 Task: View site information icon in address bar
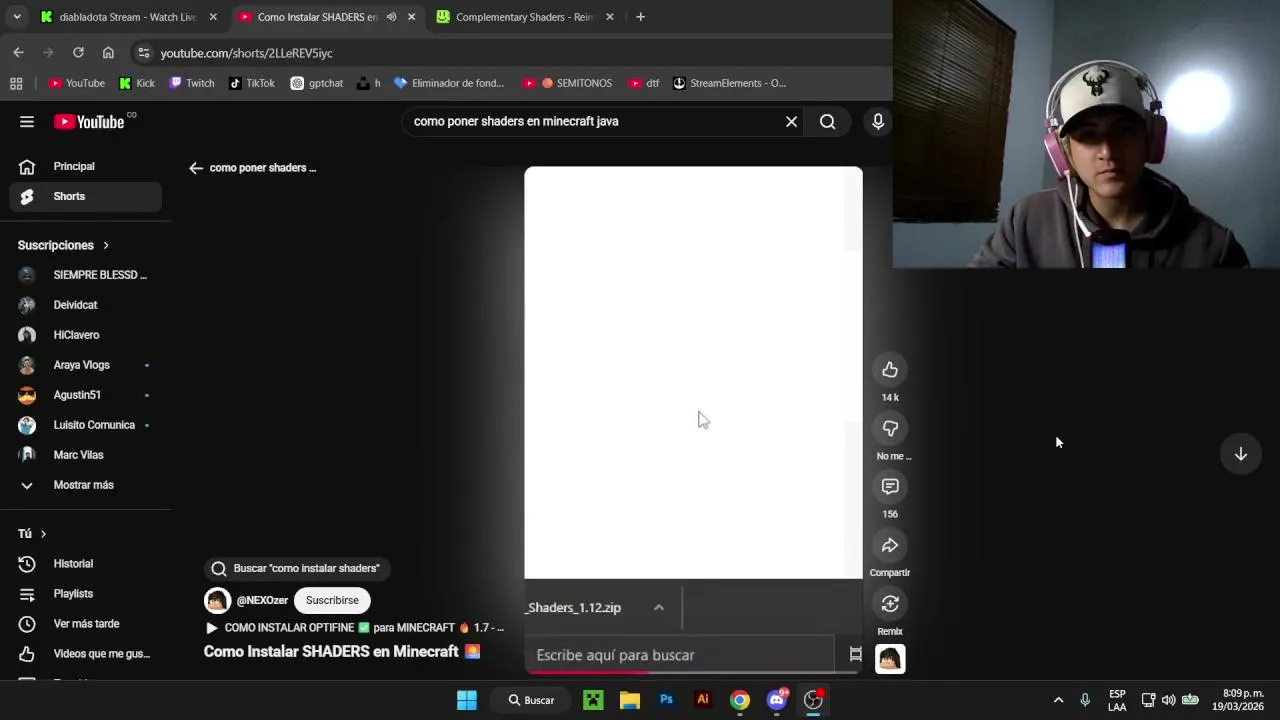[x=143, y=53]
